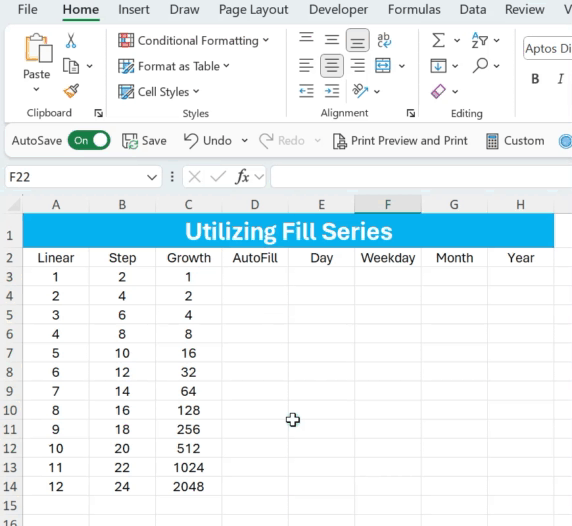572x526 pixels.
Task: Click the Utilizing Fill Series title
Action: coord(288,231)
